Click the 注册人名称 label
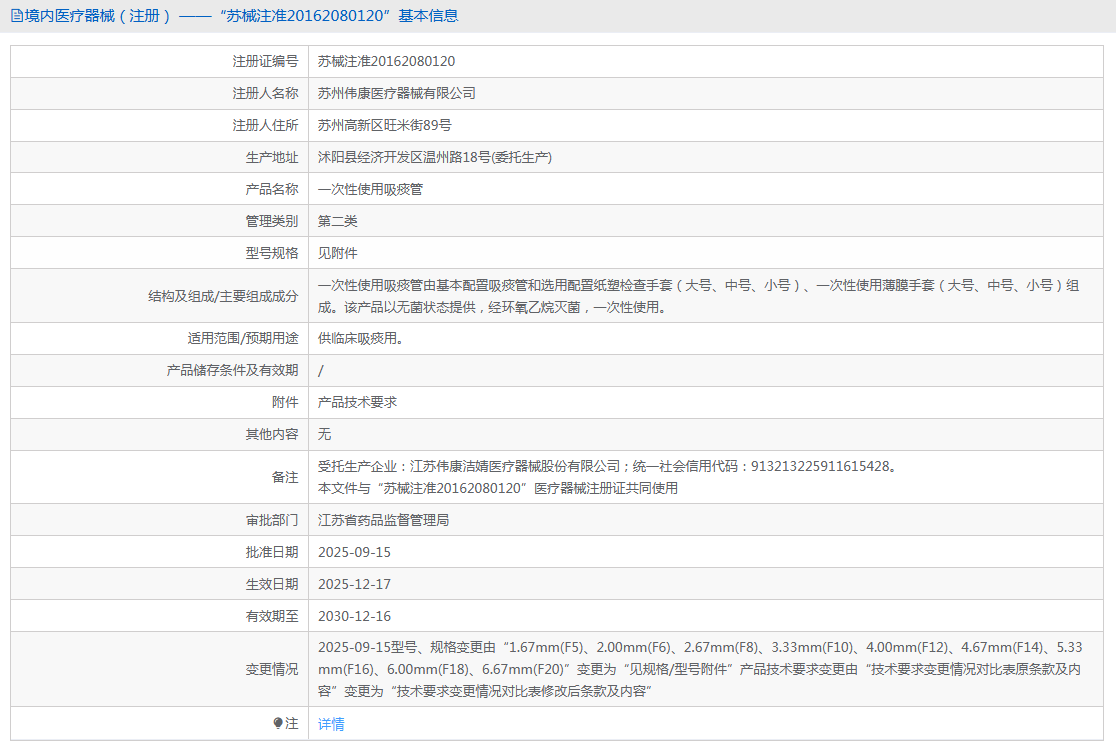Viewport: 1116px width, 746px height. tap(265, 93)
